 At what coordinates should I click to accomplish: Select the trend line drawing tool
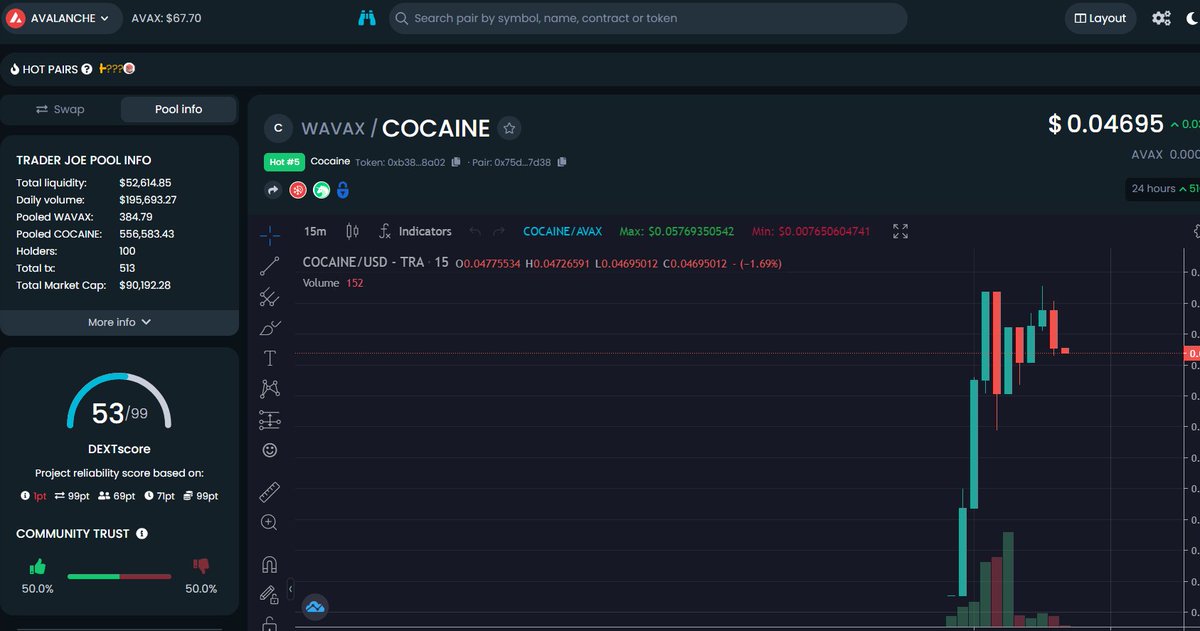269,266
